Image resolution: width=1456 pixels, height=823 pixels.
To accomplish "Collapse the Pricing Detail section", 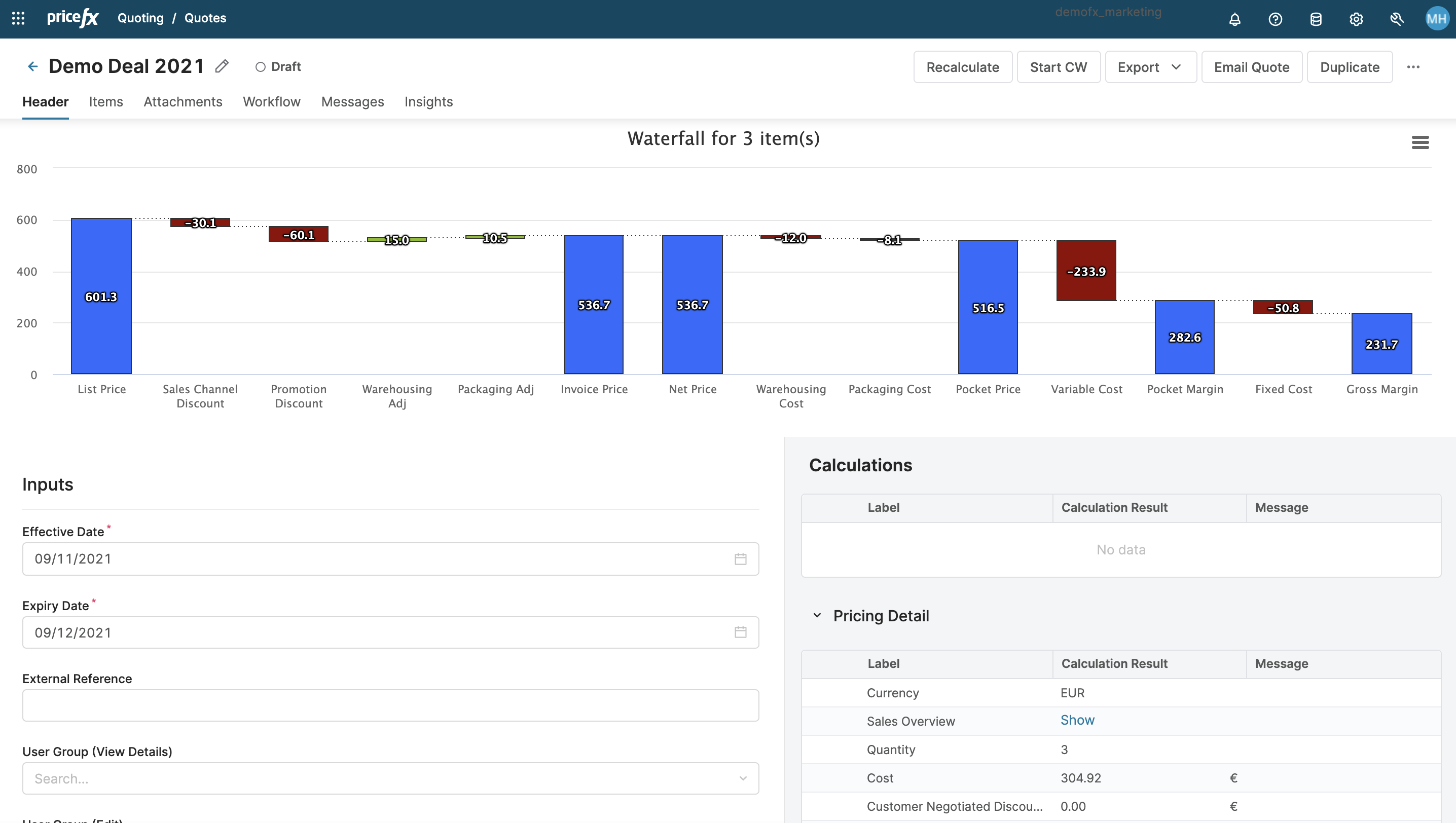I will (817, 616).
